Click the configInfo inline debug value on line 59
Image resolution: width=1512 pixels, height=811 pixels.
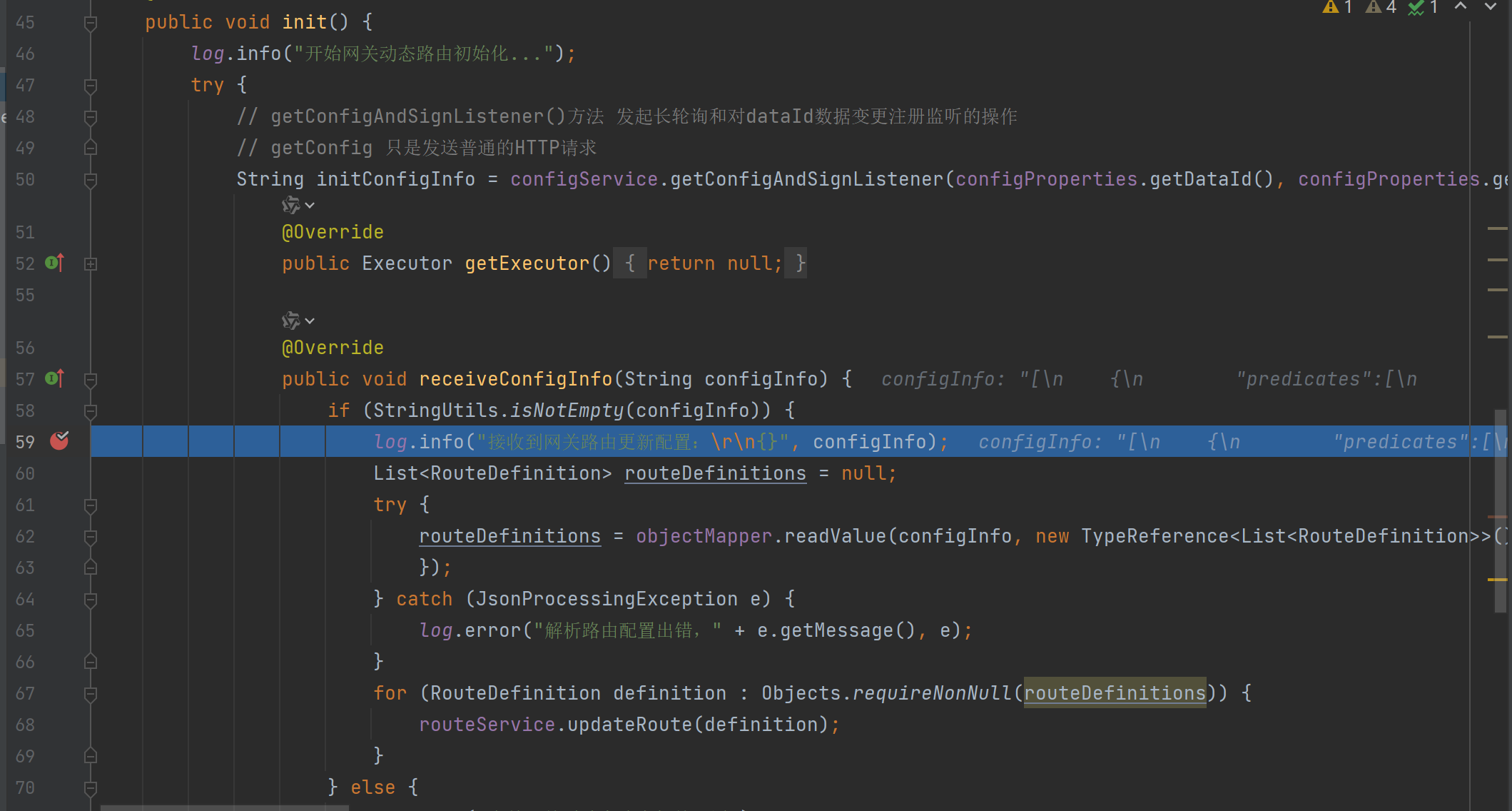point(1242,442)
